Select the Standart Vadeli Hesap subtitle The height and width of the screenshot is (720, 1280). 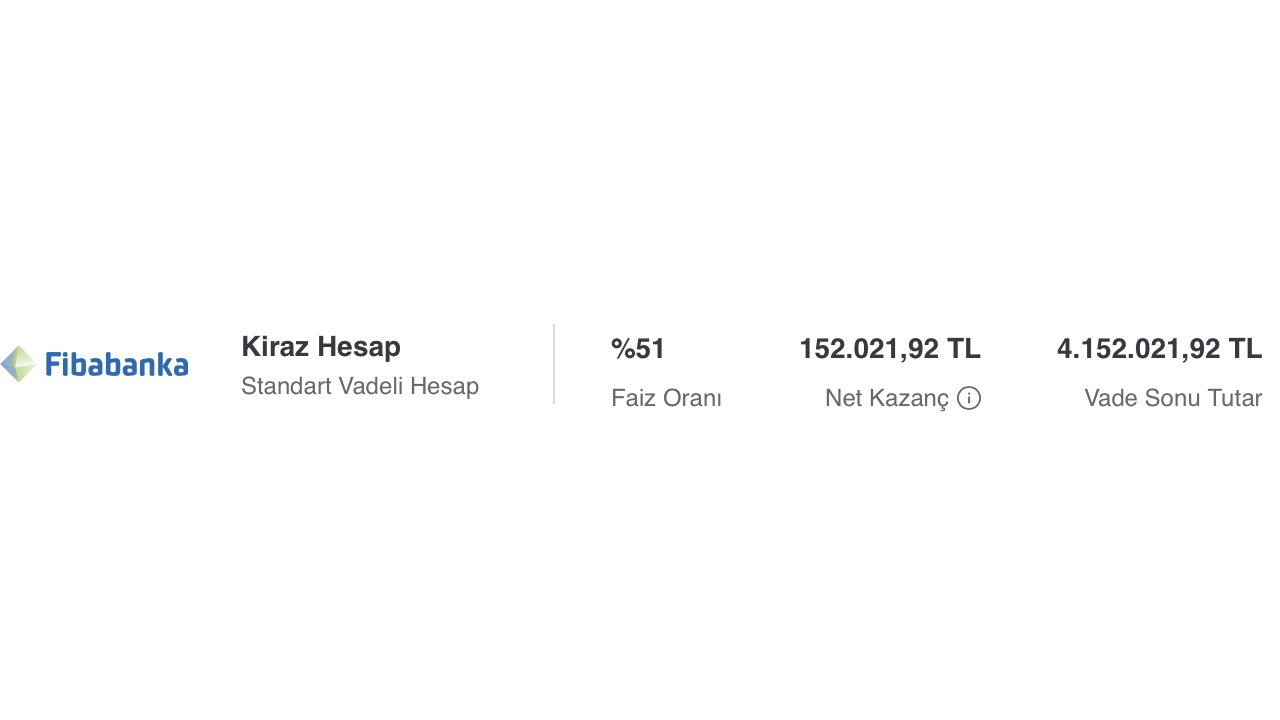pyautogui.click(x=360, y=386)
